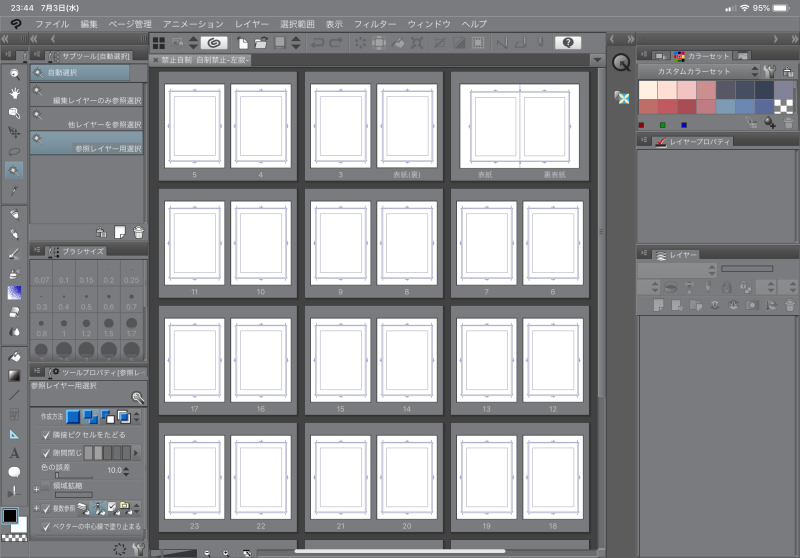800x558 pixels.
Task: Pick brush size 0.5
Action: point(86,301)
